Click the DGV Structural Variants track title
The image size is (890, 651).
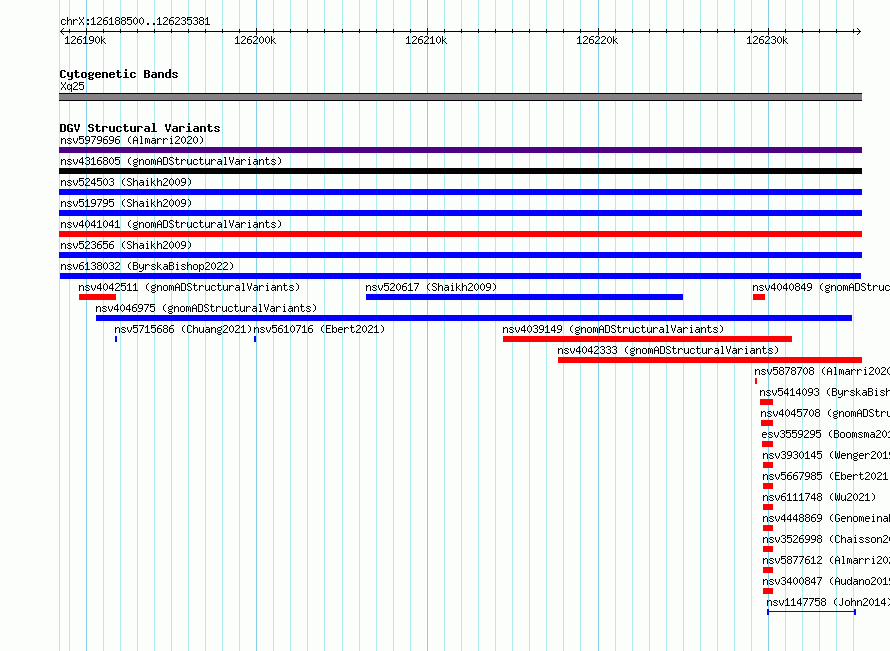click(140, 128)
